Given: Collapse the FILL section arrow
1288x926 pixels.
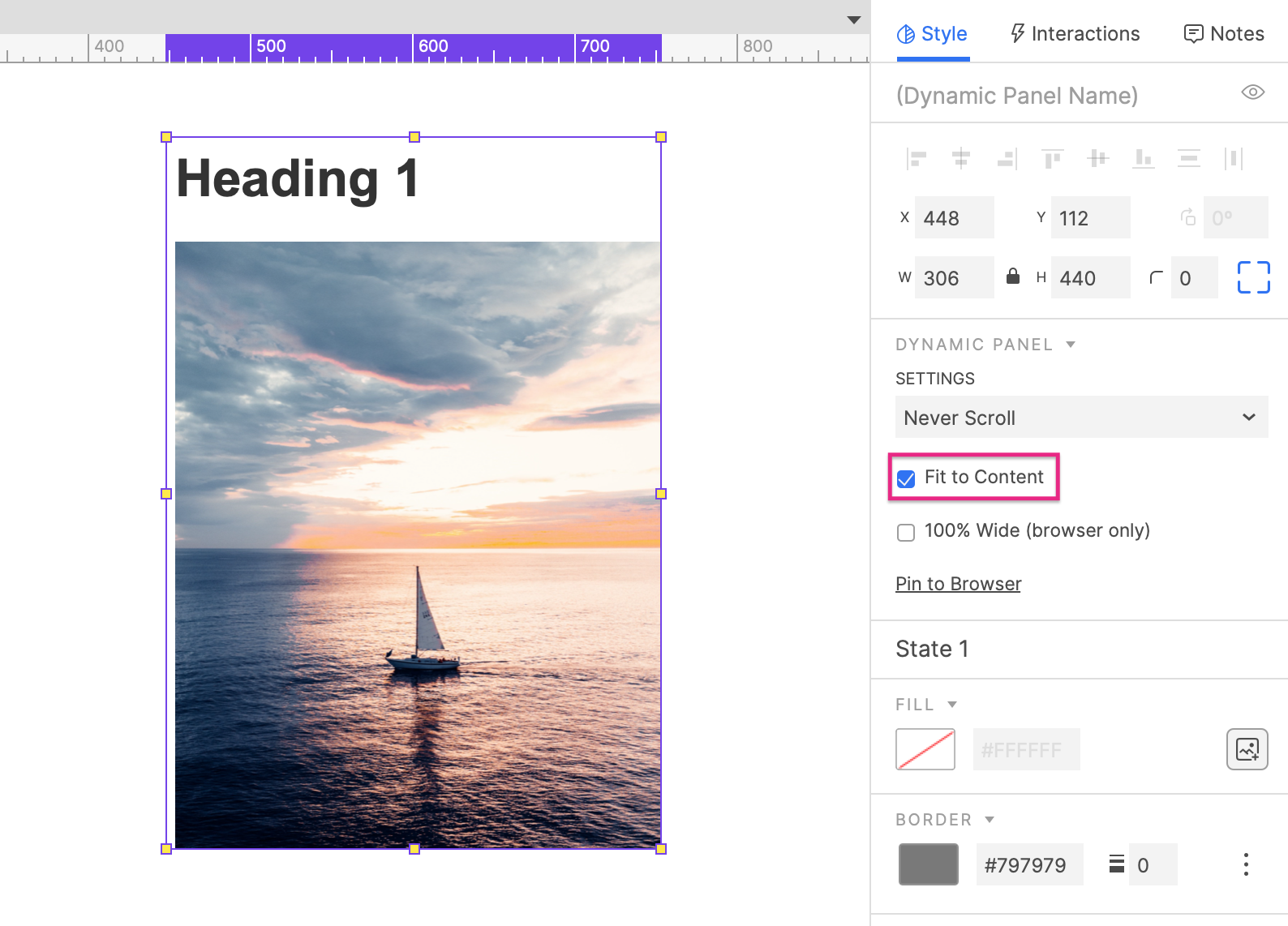Looking at the screenshot, I should click(952, 705).
